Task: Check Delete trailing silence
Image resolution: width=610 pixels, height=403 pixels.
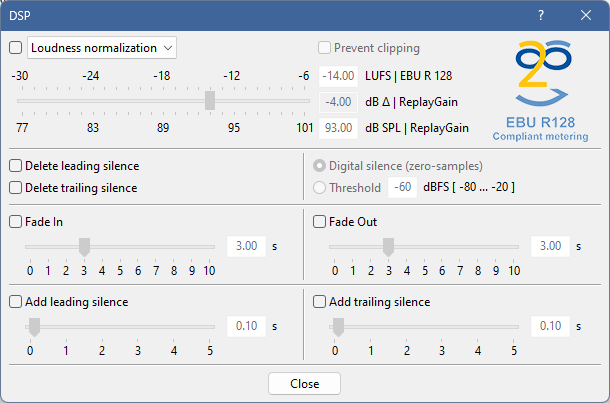Action: (x=15, y=187)
